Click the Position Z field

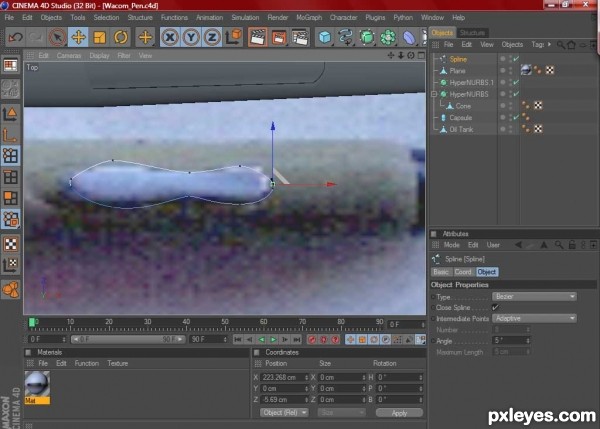(284, 400)
